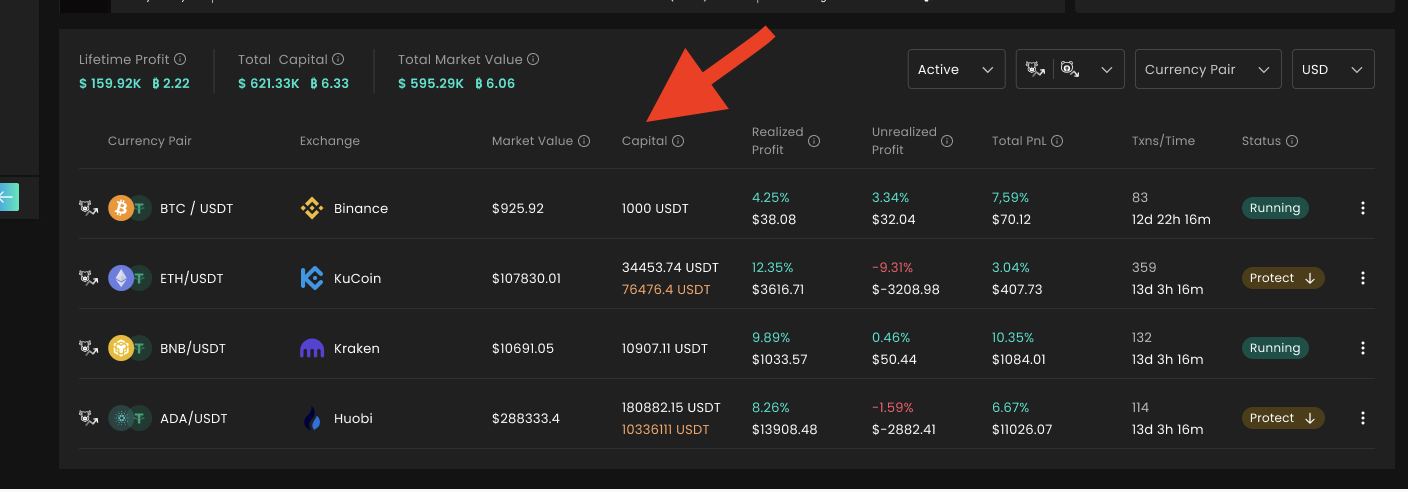Click the teal left-arrow sidebar collapse button

[8, 197]
